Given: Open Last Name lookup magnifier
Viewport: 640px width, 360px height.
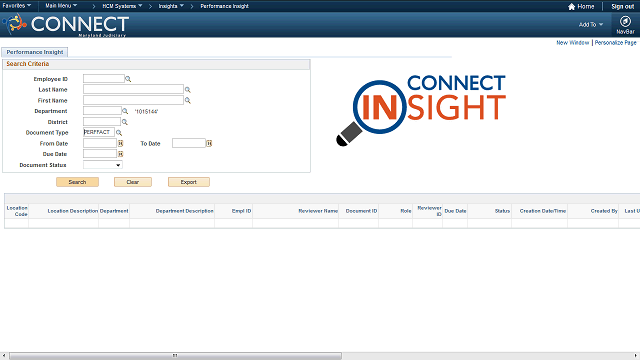Looking at the screenshot, I should pos(188,89).
